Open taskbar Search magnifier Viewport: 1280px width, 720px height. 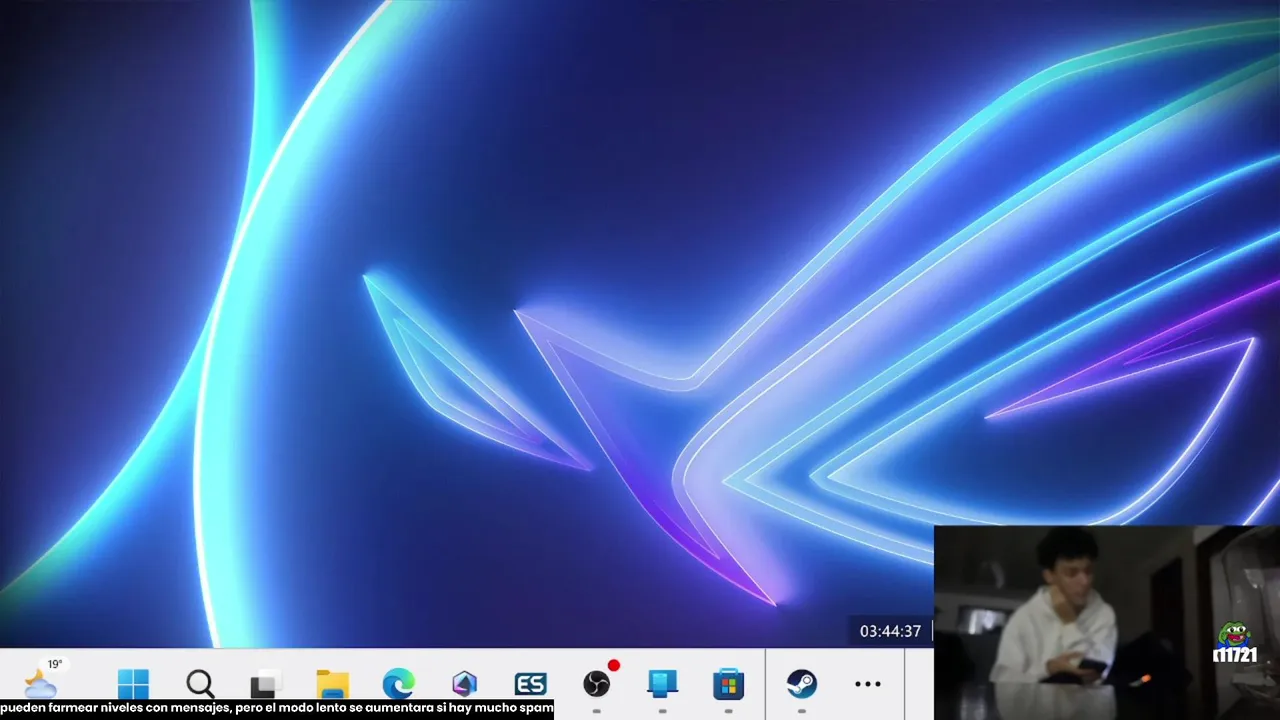[x=200, y=684]
